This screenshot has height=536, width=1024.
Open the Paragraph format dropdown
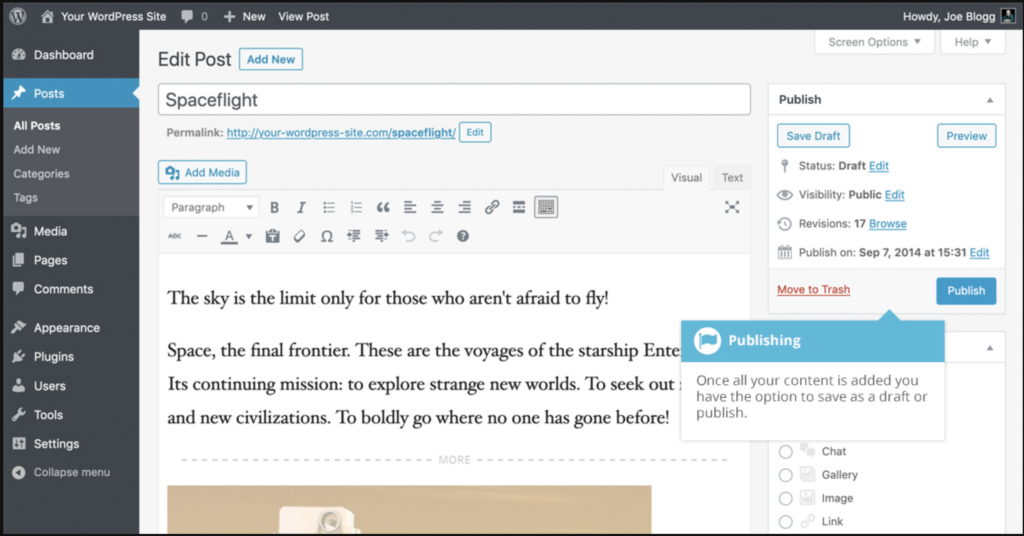pyautogui.click(x=211, y=207)
